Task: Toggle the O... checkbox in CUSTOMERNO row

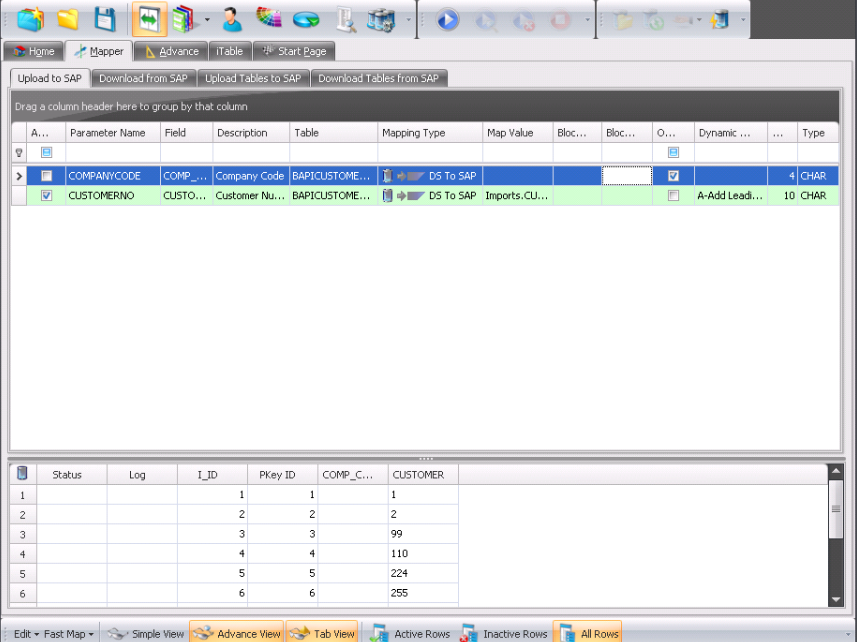Action: point(673,196)
